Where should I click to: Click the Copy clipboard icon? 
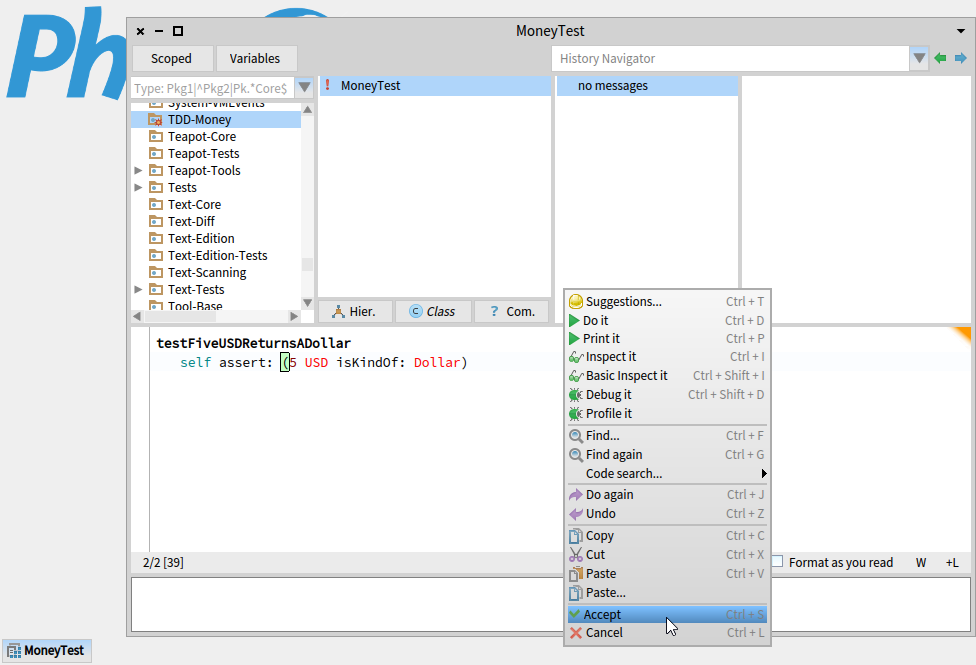(576, 536)
